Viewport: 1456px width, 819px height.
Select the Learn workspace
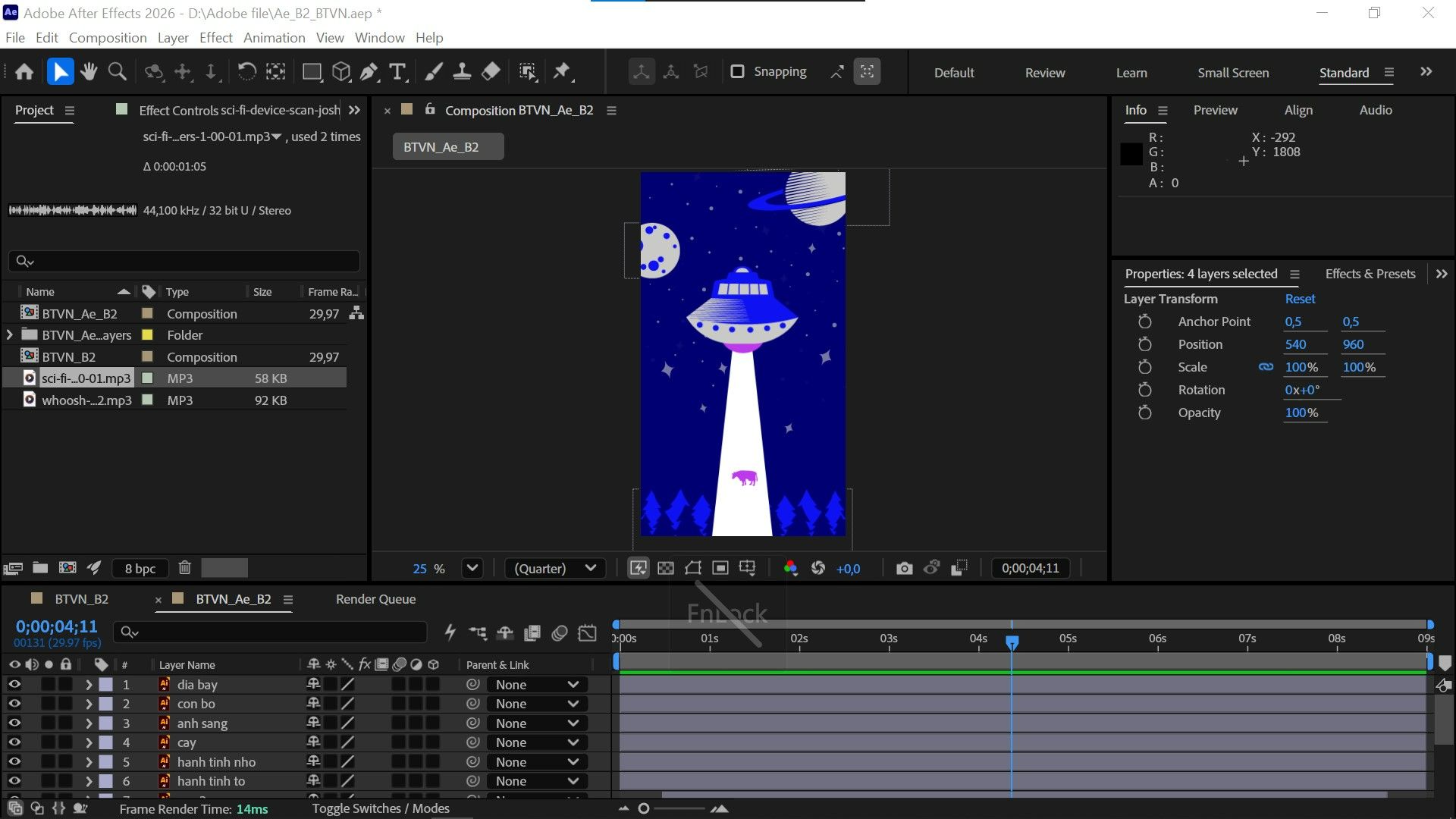1131,73
